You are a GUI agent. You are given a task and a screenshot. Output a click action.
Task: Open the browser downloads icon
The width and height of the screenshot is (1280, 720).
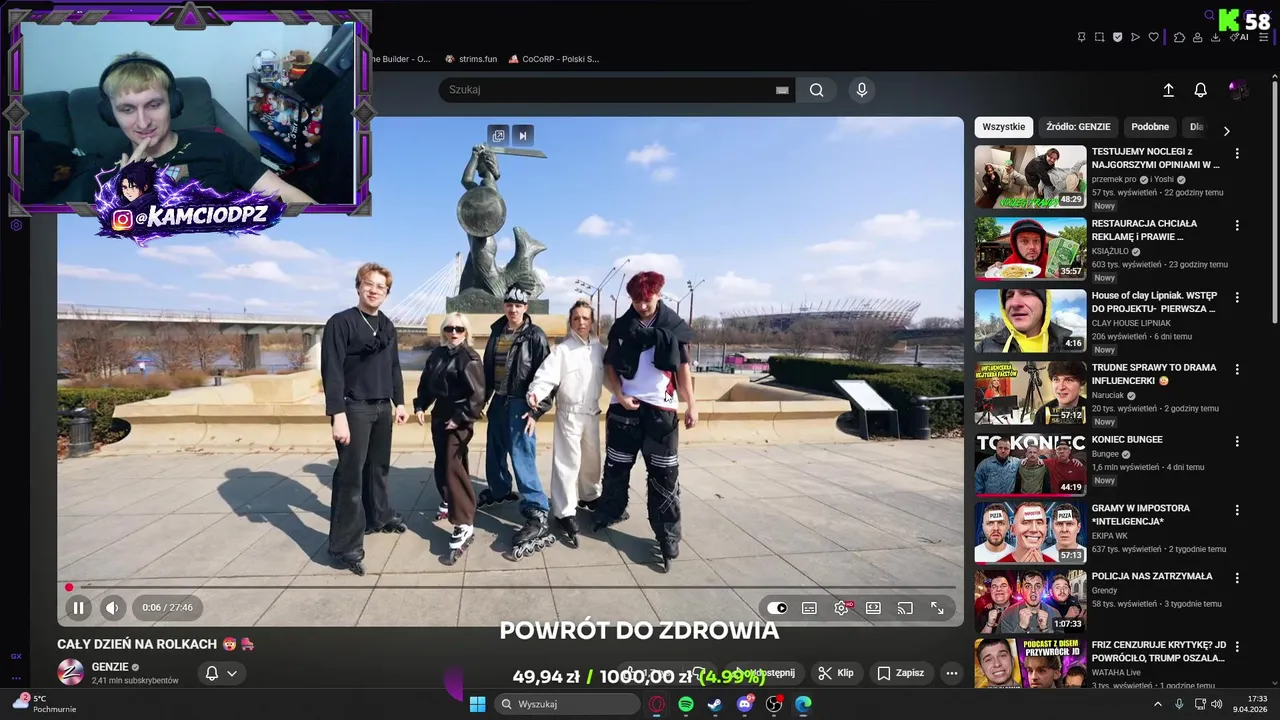tap(1215, 37)
